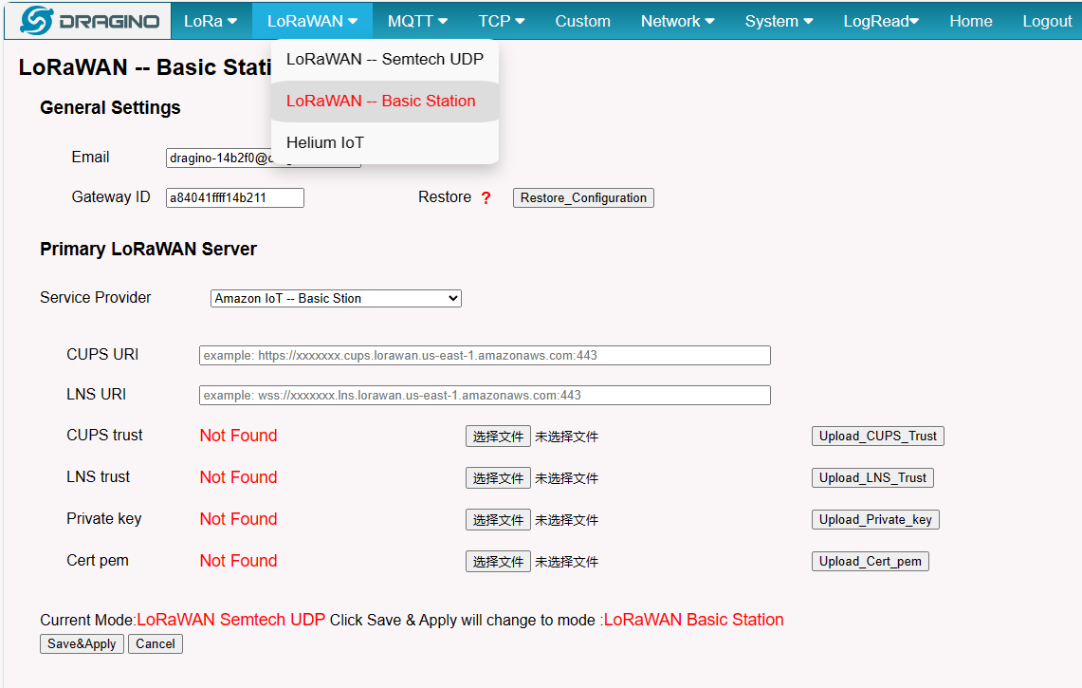
Task: Click the Upload_CUPS_Trust button
Action: click(878, 436)
